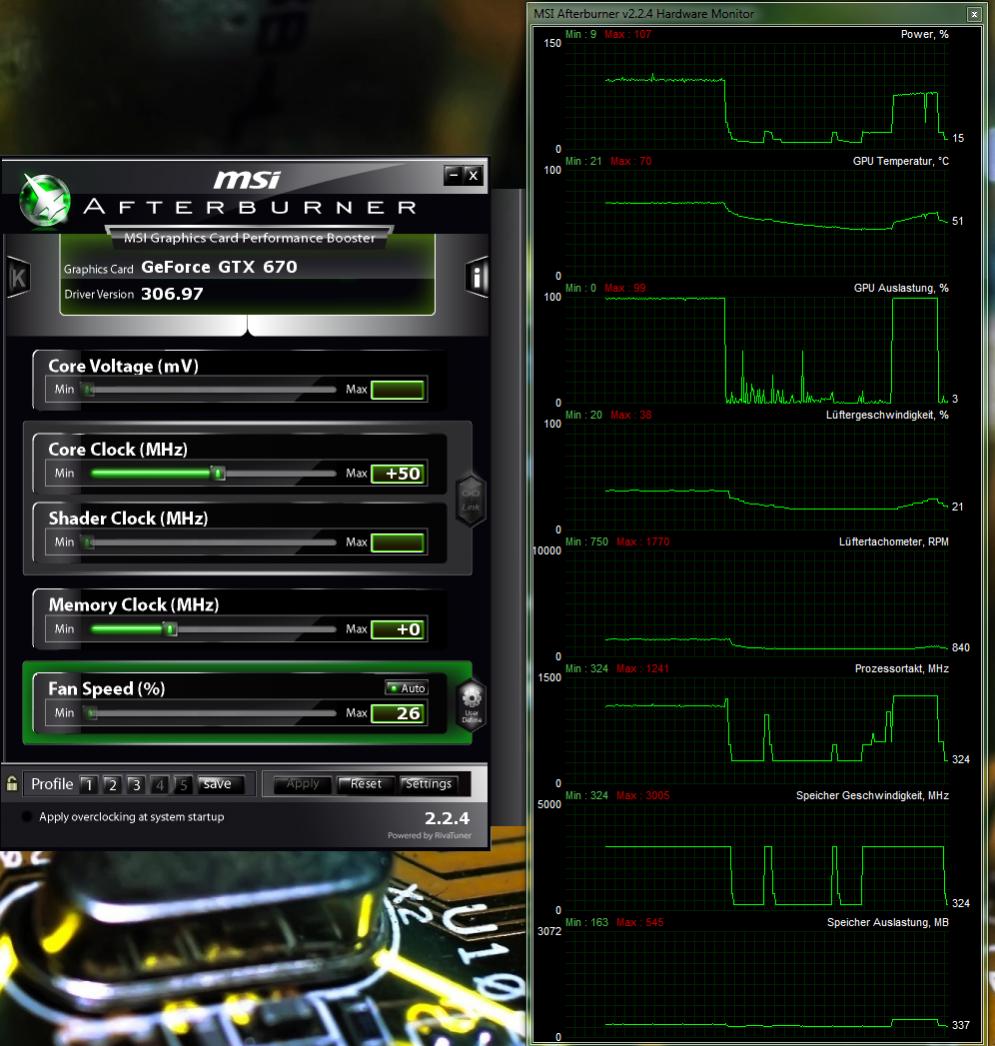Open Kombustor via the K side button
This screenshot has width=995, height=1046.
17,276
